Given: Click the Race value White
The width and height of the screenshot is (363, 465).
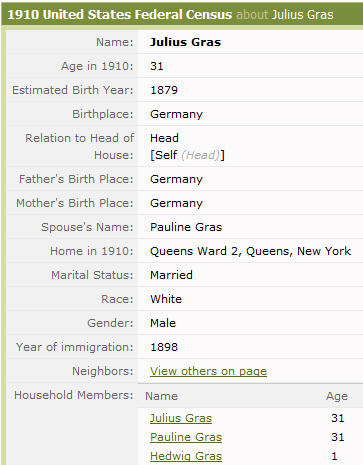Looking at the screenshot, I should click(166, 299).
